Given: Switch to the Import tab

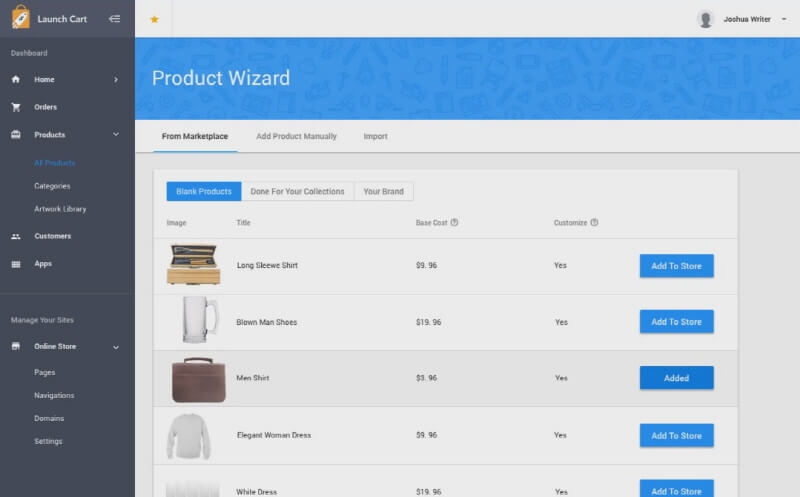Looking at the screenshot, I should tap(376, 136).
